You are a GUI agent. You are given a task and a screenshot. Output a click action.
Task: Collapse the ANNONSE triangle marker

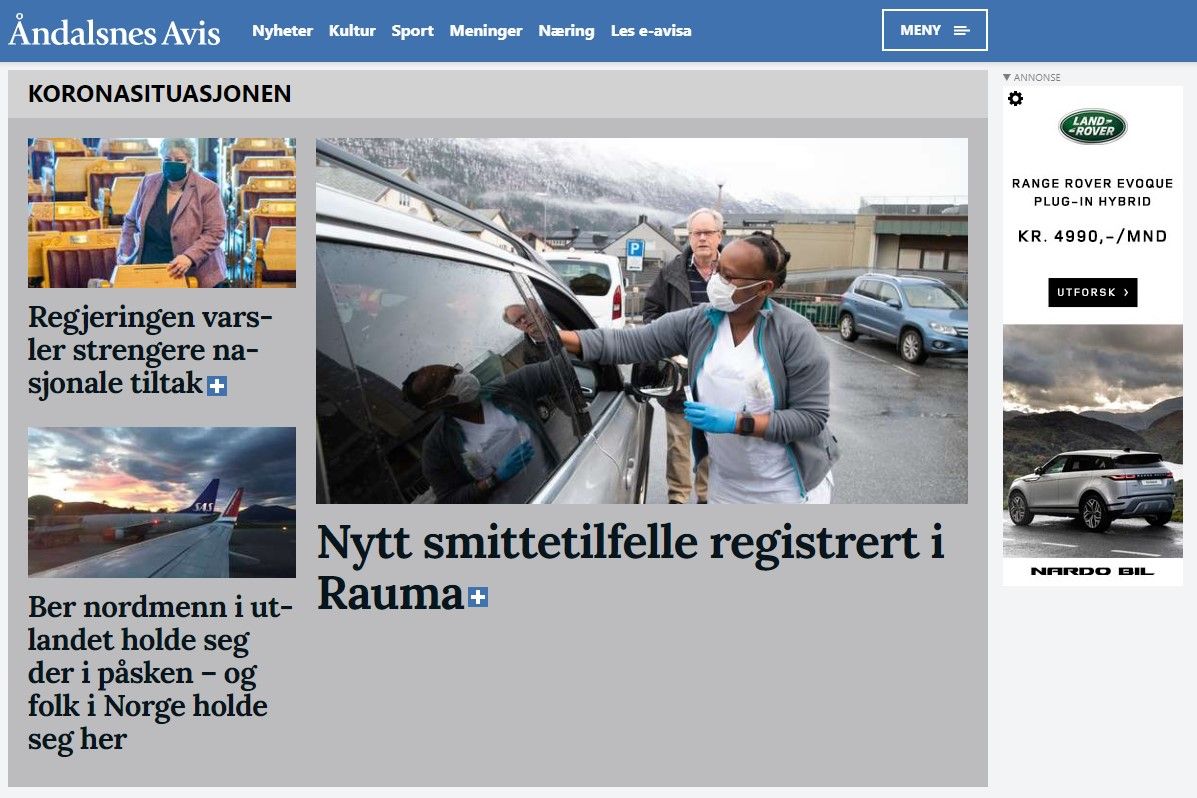[1007, 77]
